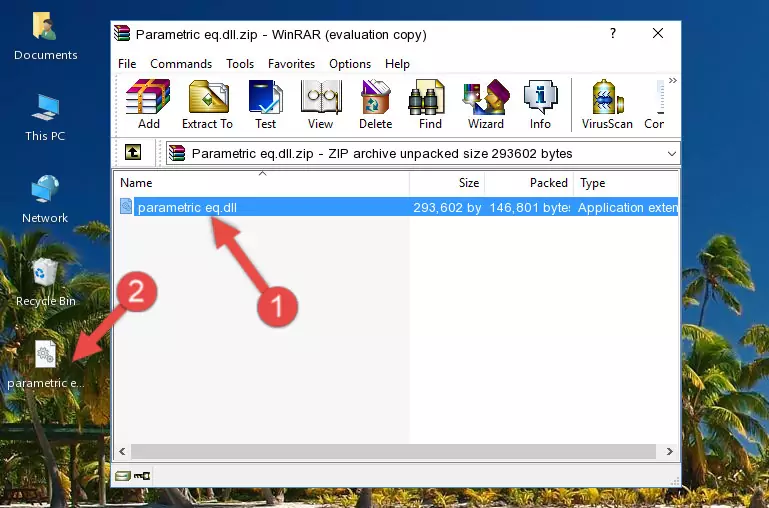
Task: Click the parametric eq.dll file icon in list
Action: coord(126,206)
